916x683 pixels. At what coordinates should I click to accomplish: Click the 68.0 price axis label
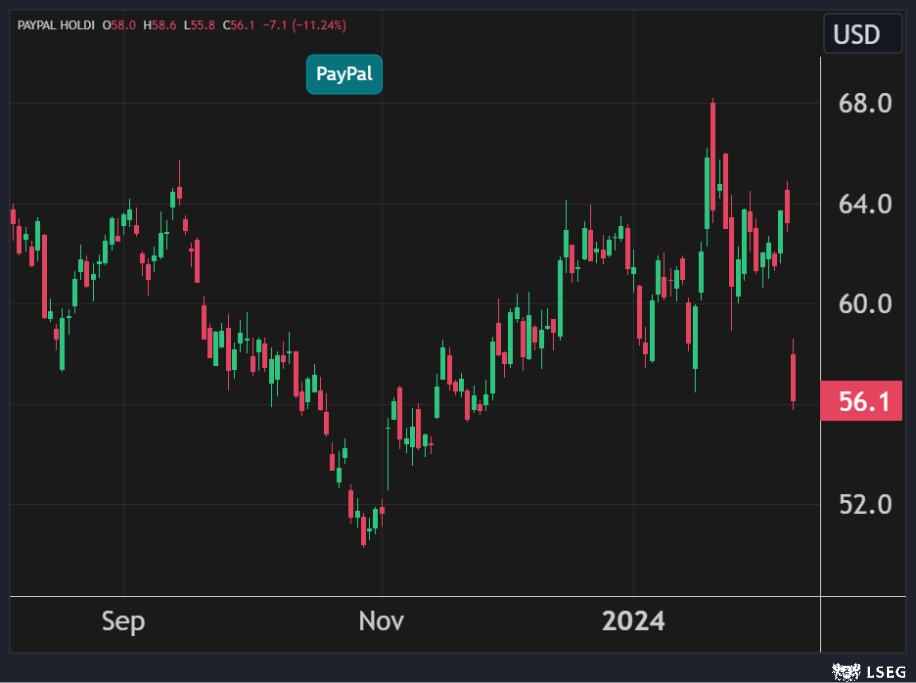coord(864,104)
